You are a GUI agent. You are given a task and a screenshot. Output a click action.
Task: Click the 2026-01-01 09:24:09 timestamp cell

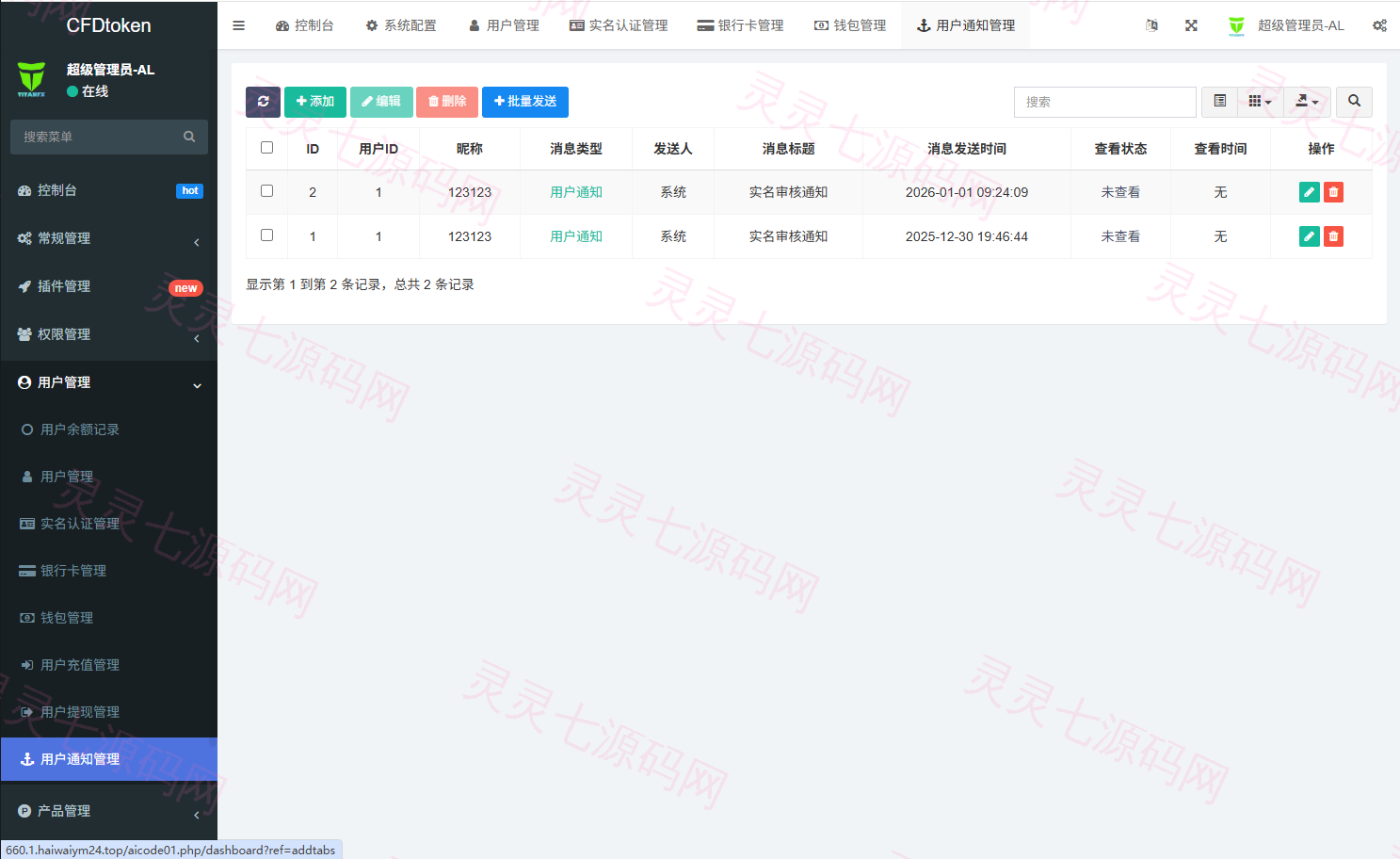[x=967, y=192]
